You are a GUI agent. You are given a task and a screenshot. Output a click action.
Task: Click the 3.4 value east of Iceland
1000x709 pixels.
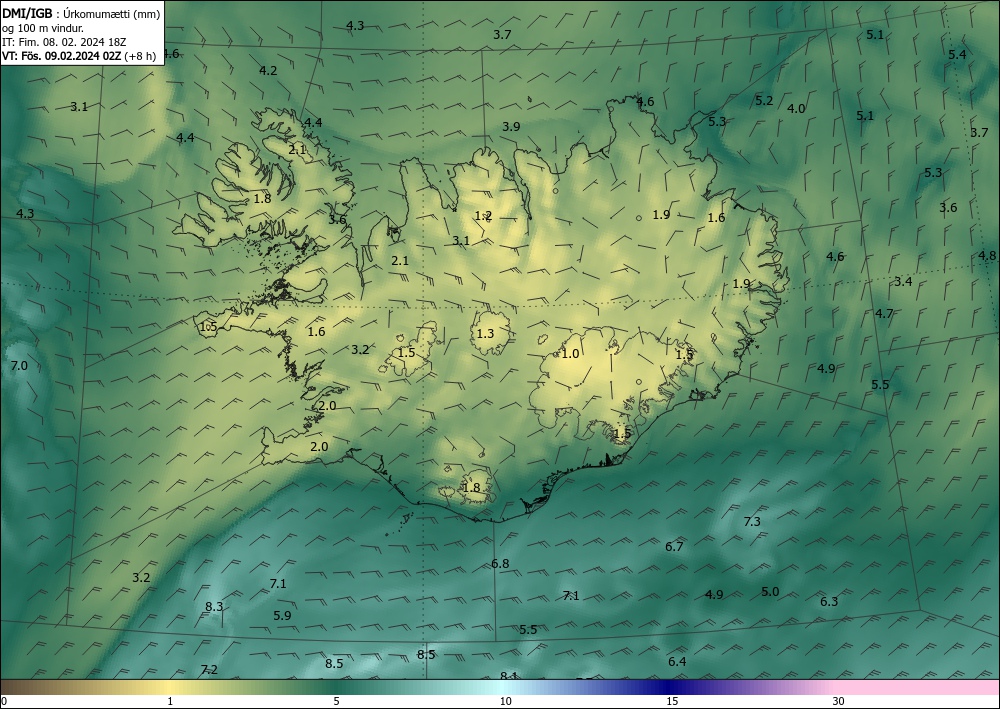click(903, 282)
